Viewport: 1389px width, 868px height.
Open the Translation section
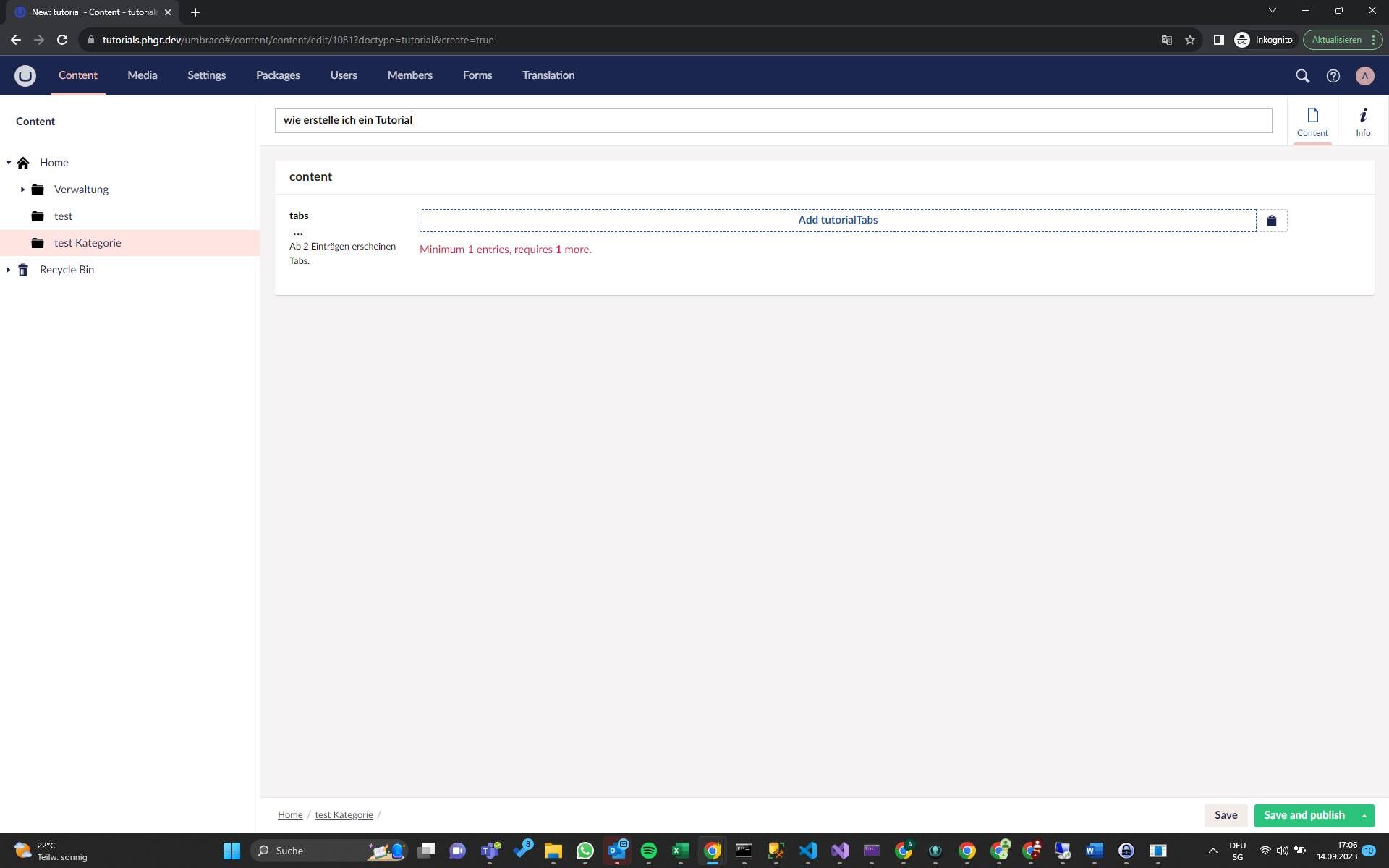click(x=548, y=75)
